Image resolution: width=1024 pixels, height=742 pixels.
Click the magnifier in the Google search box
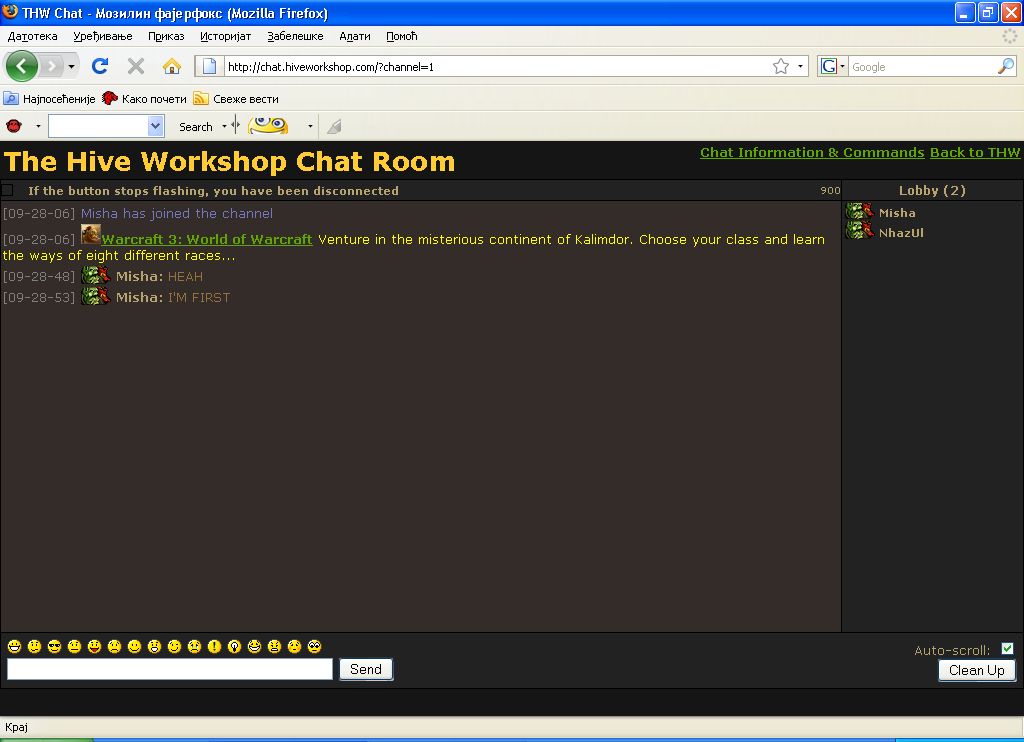1006,66
